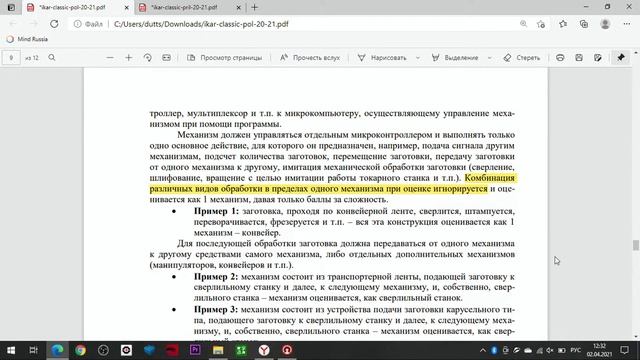
Task: Open the notification center
Action: 624,350
